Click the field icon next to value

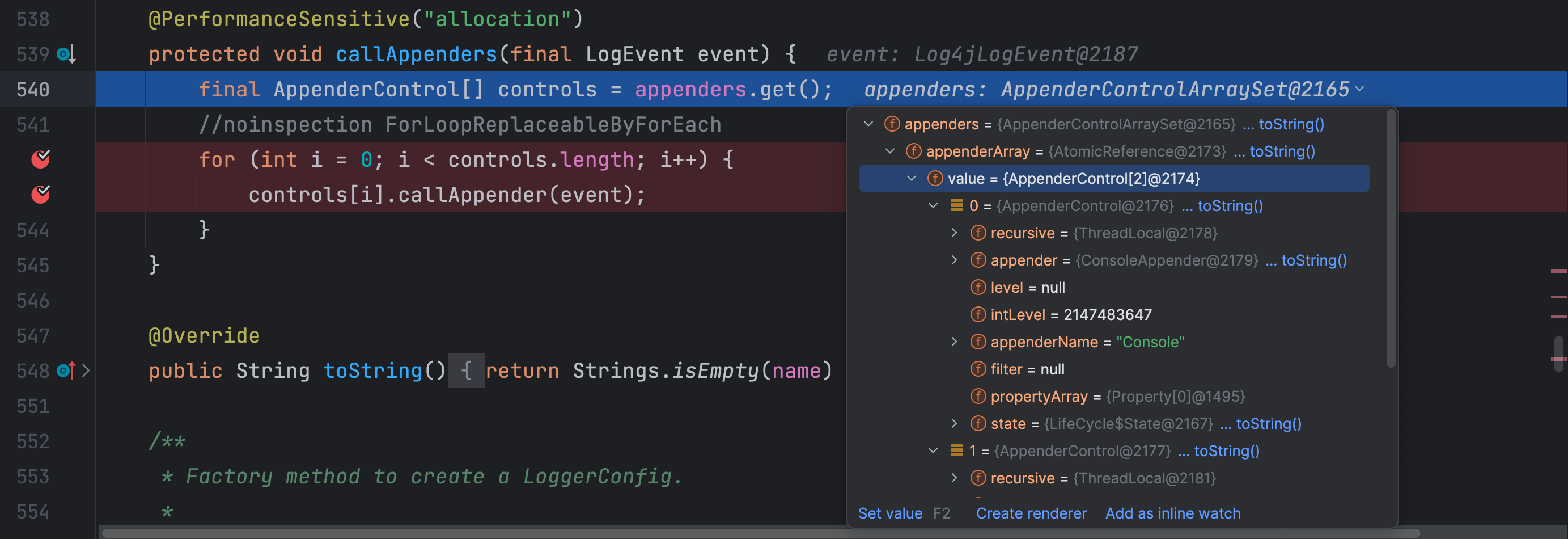(x=934, y=179)
